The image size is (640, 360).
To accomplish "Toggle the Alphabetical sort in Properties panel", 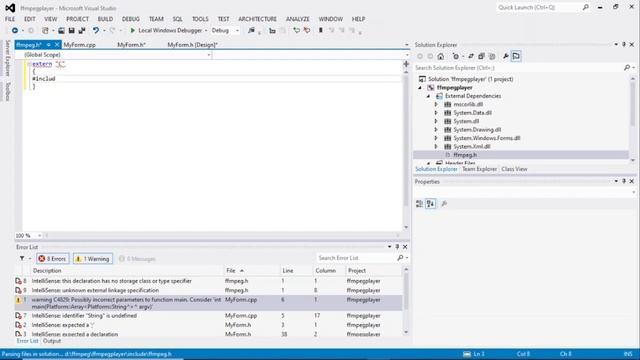I will tap(430, 204).
